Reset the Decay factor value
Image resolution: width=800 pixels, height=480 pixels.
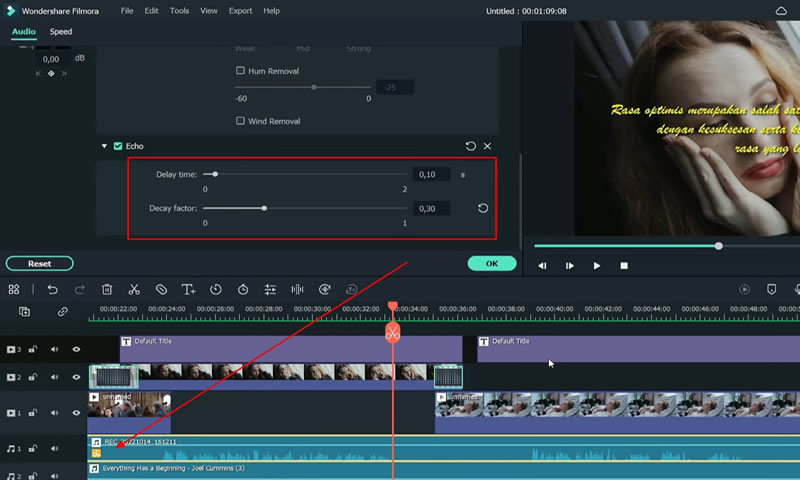click(483, 208)
